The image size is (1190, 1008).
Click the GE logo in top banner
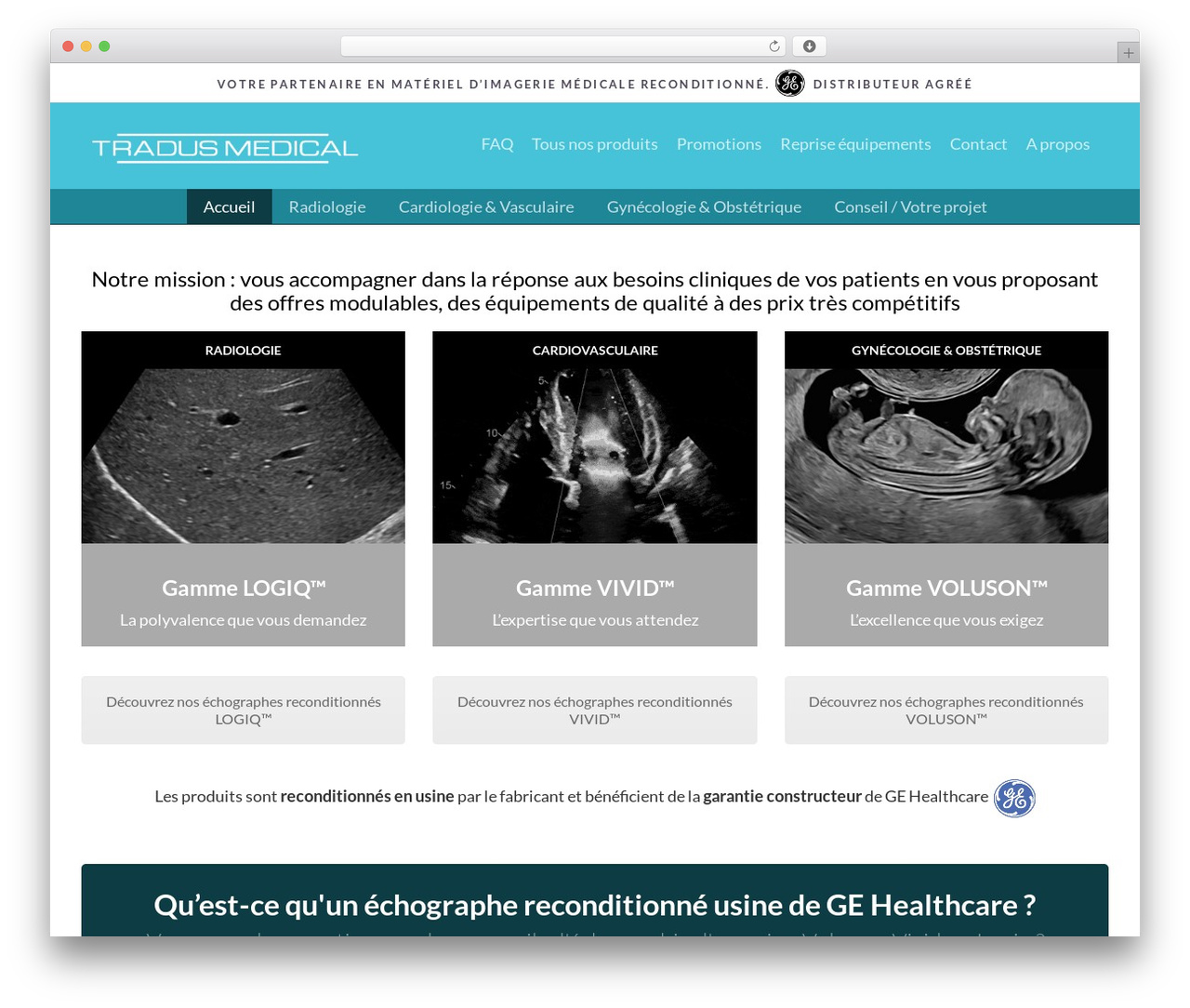pyautogui.click(x=790, y=84)
